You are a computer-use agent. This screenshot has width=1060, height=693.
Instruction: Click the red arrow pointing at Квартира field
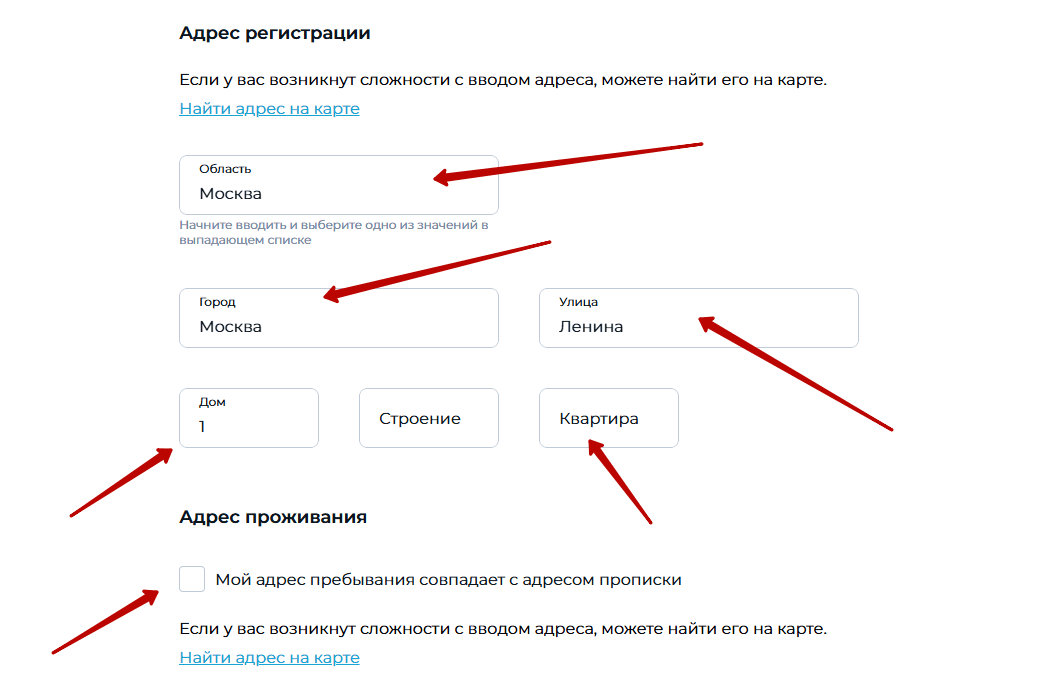click(620, 481)
